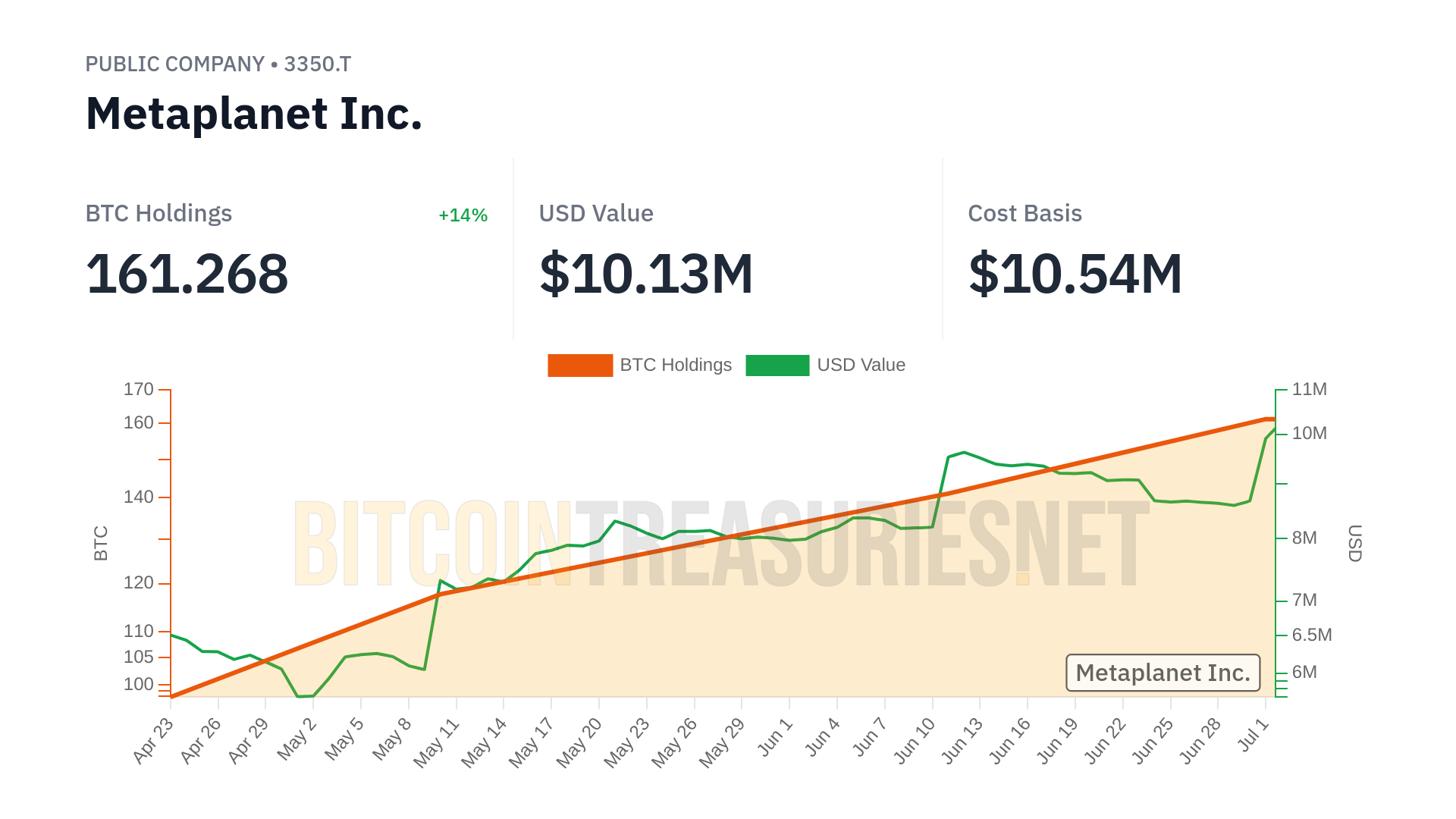Click the Jun 10 date on x-axis
Image resolution: width=1456 pixels, height=819 pixels.
click(x=915, y=742)
